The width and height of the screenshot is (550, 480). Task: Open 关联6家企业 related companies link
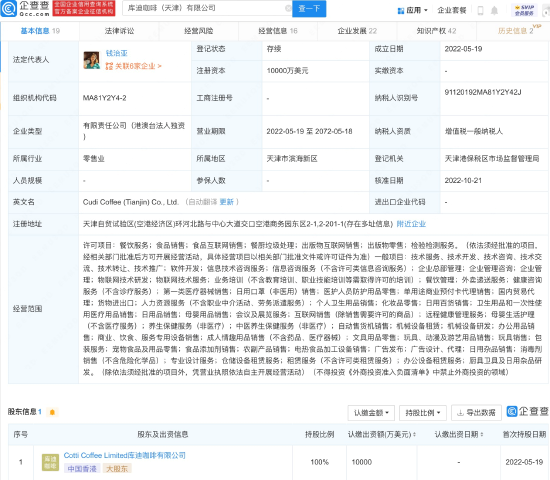point(133,66)
